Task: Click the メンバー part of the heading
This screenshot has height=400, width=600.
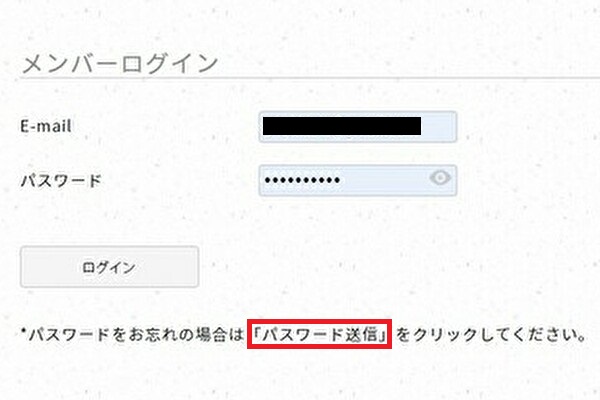Action: 69,64
